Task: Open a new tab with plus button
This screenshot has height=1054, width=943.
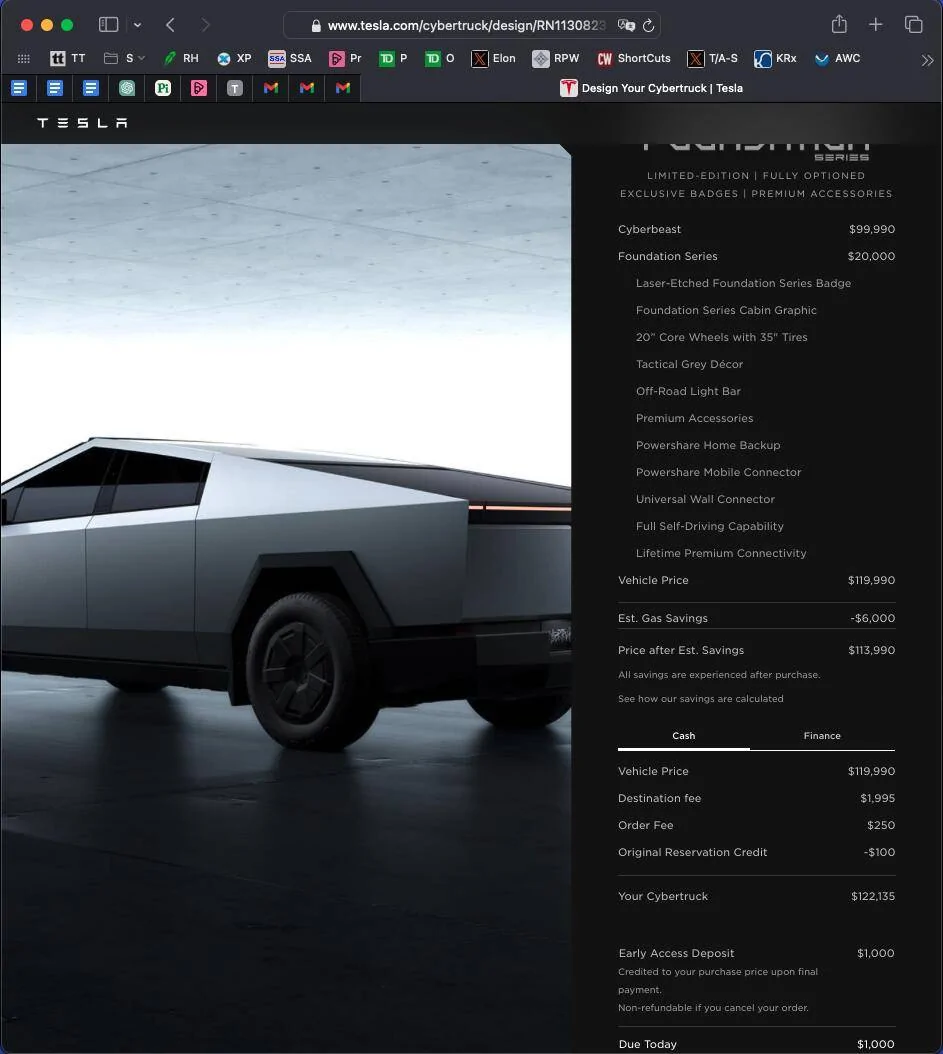Action: [x=875, y=25]
